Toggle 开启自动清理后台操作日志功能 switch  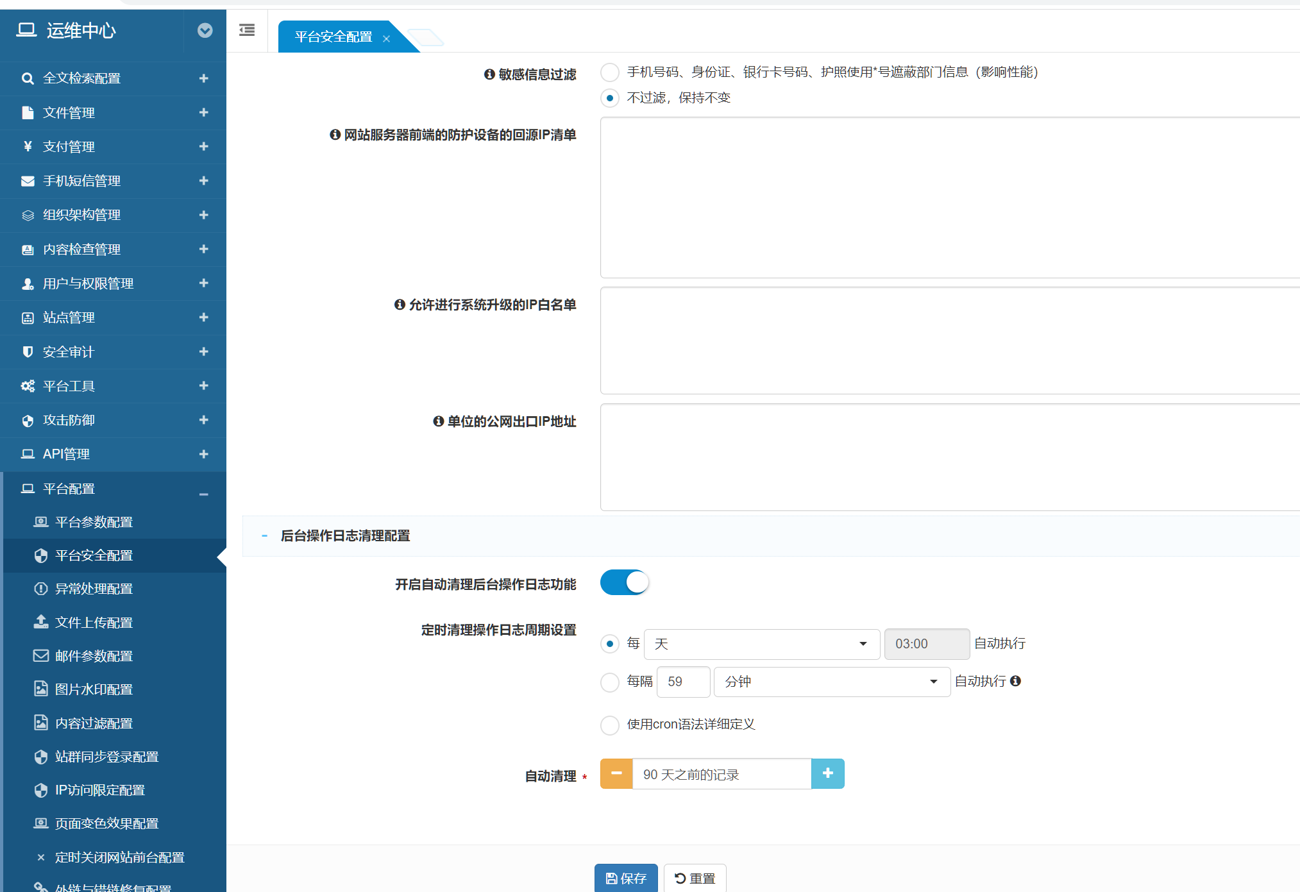[x=625, y=582]
